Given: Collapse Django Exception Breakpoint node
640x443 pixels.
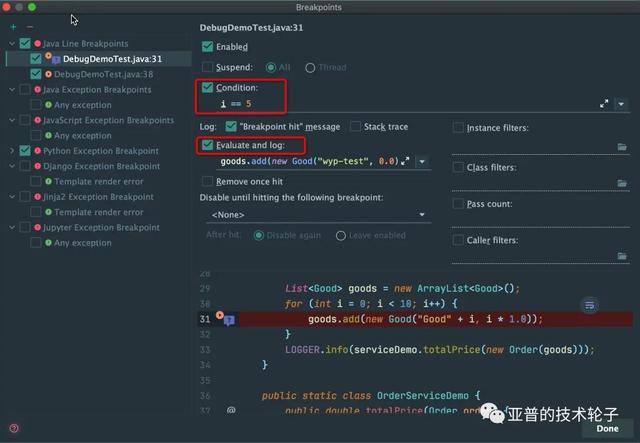Looking at the screenshot, I should point(12,166).
